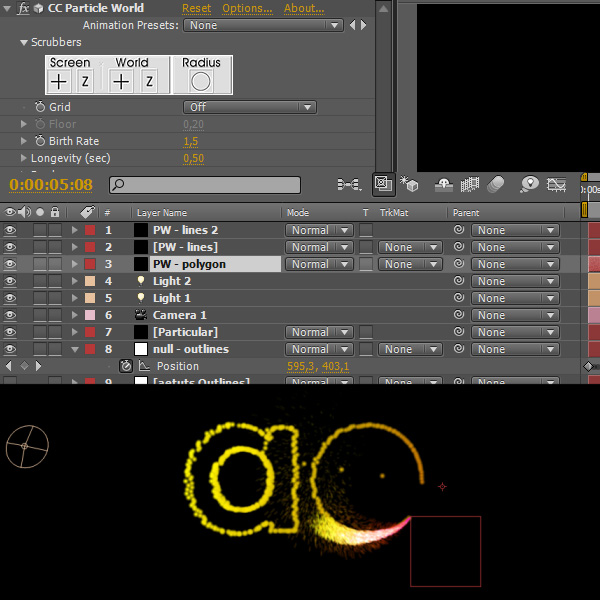Click label color swatch of PW - lines 2
Screen dimensions: 600x600
(90, 230)
